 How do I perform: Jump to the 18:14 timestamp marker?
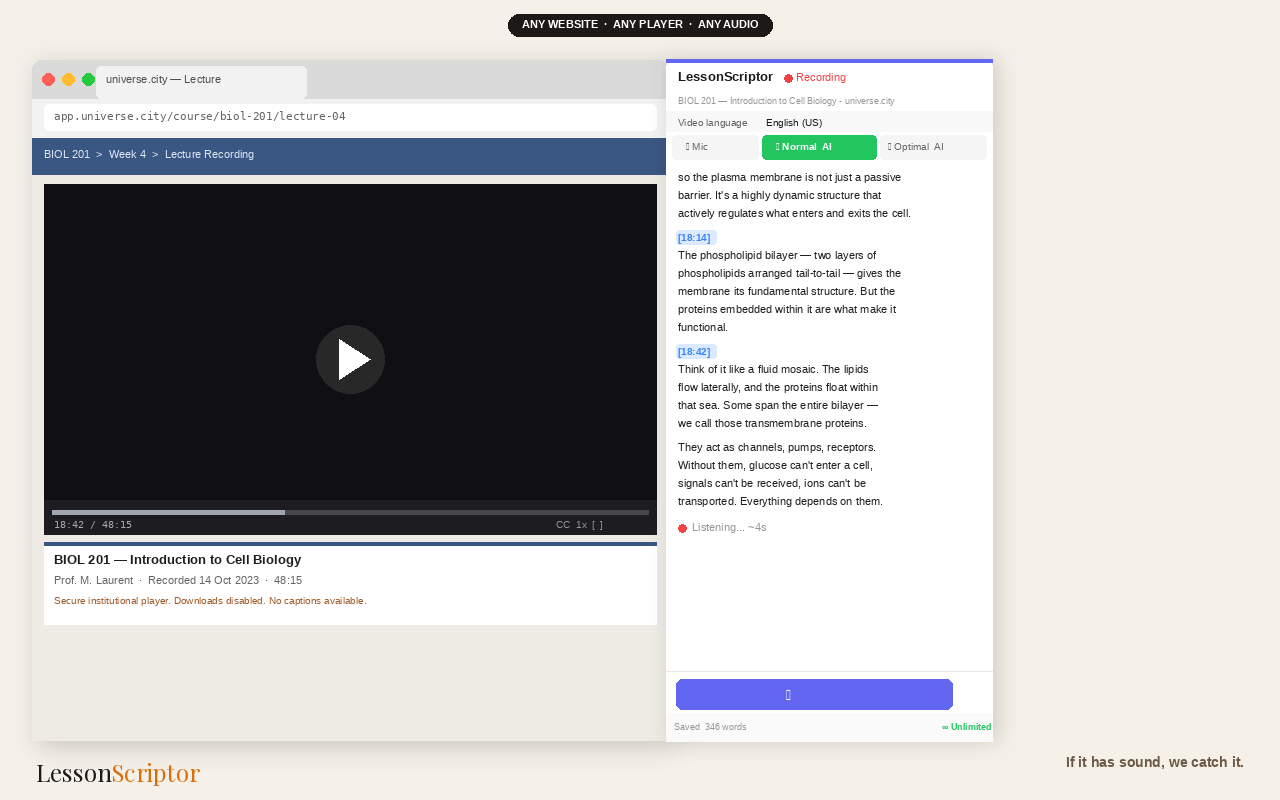[695, 238]
